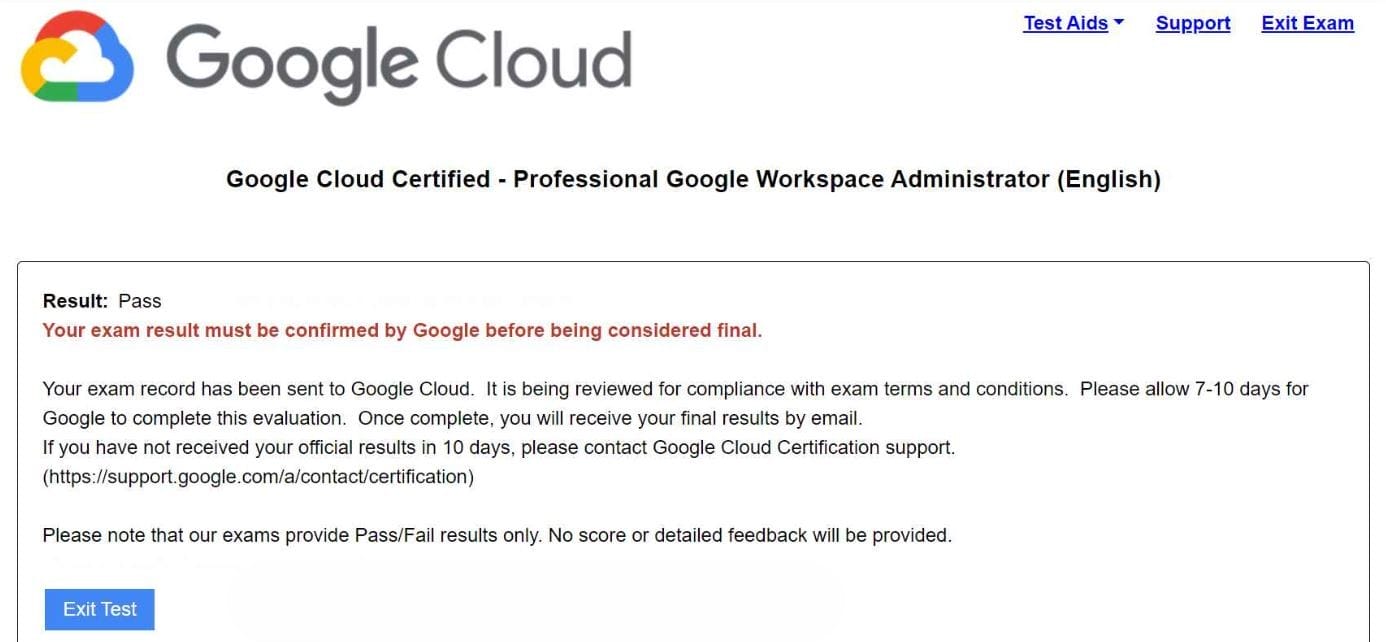Open the Support link
The height and width of the screenshot is (642, 1386).
[1193, 23]
